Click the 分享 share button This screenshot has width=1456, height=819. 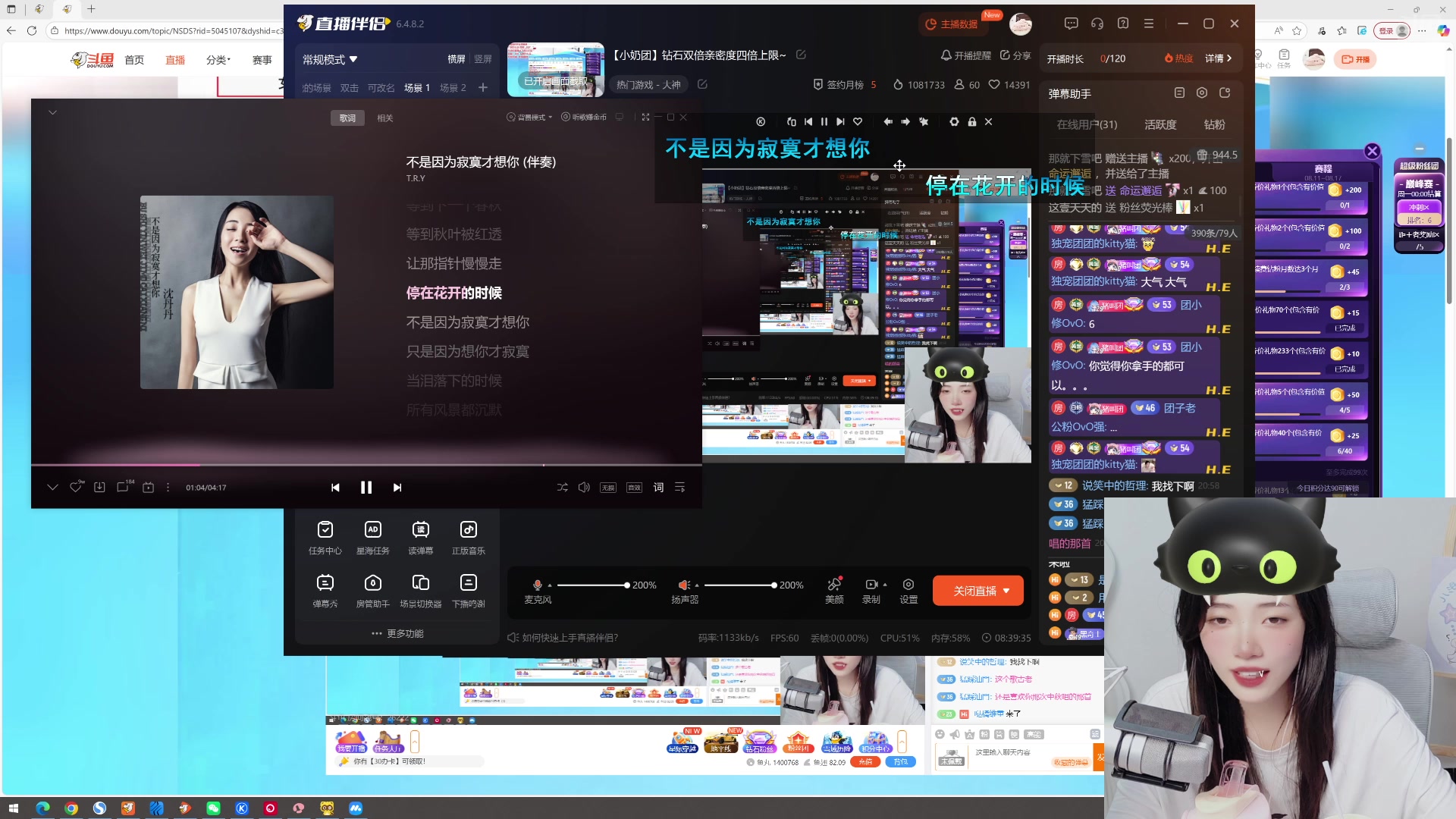(x=1015, y=55)
